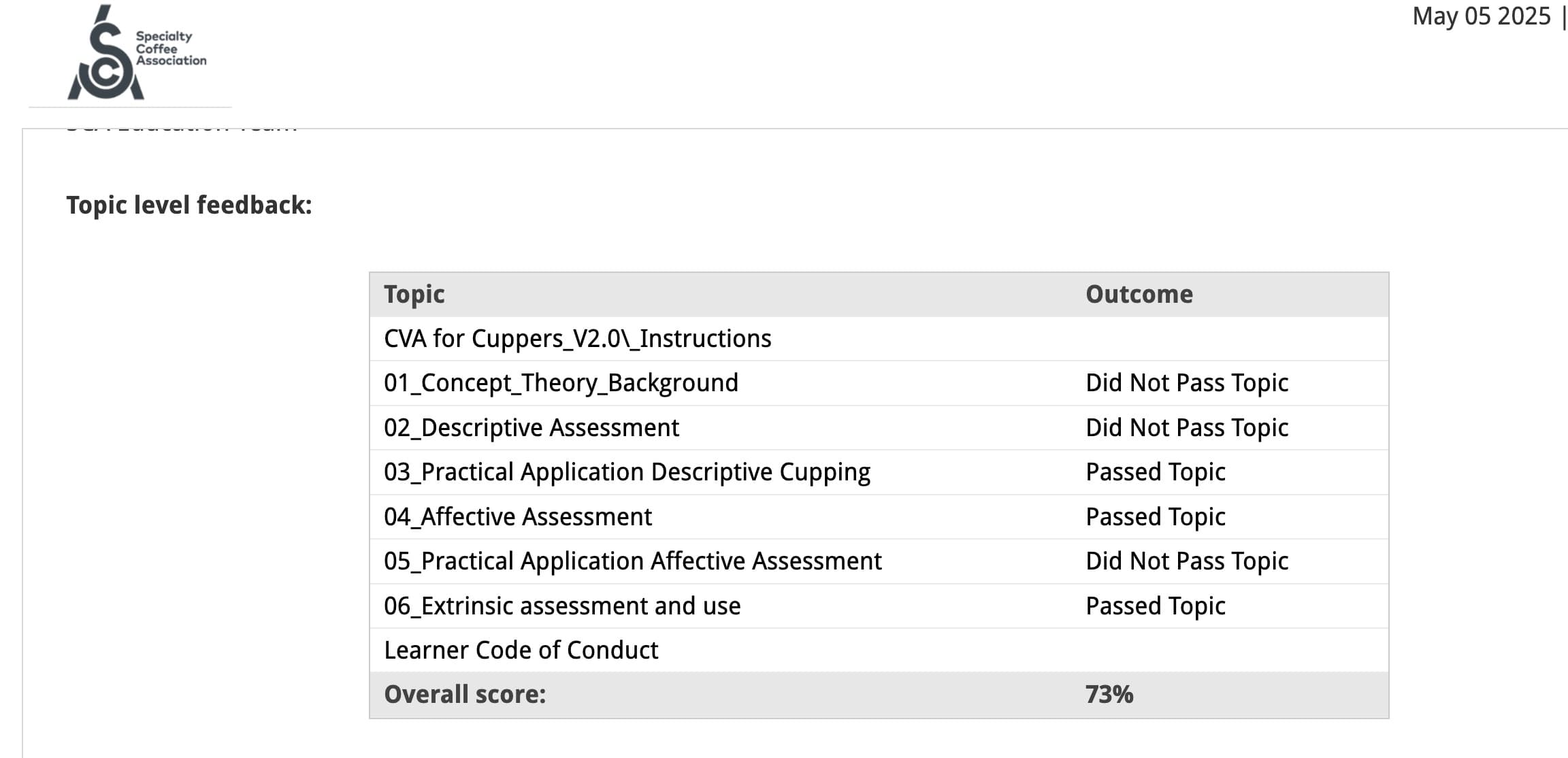Select the 05_Practical Application Affective Assessment row
1568x758 pixels.
pyautogui.click(x=879, y=561)
